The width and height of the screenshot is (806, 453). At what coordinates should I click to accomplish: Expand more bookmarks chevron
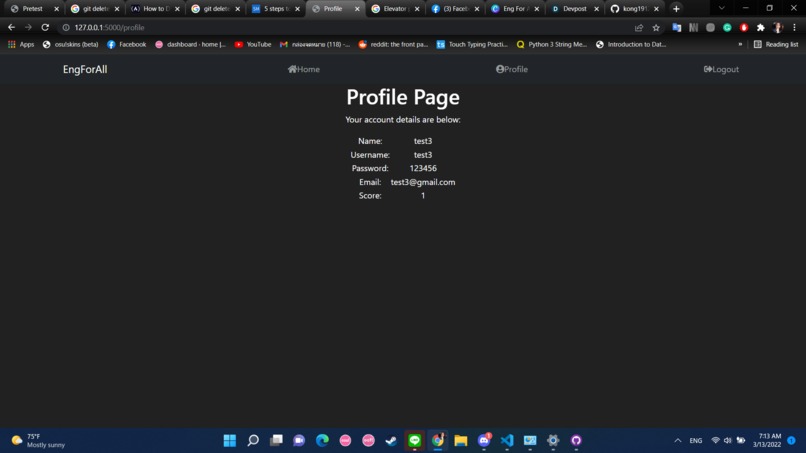click(740, 45)
